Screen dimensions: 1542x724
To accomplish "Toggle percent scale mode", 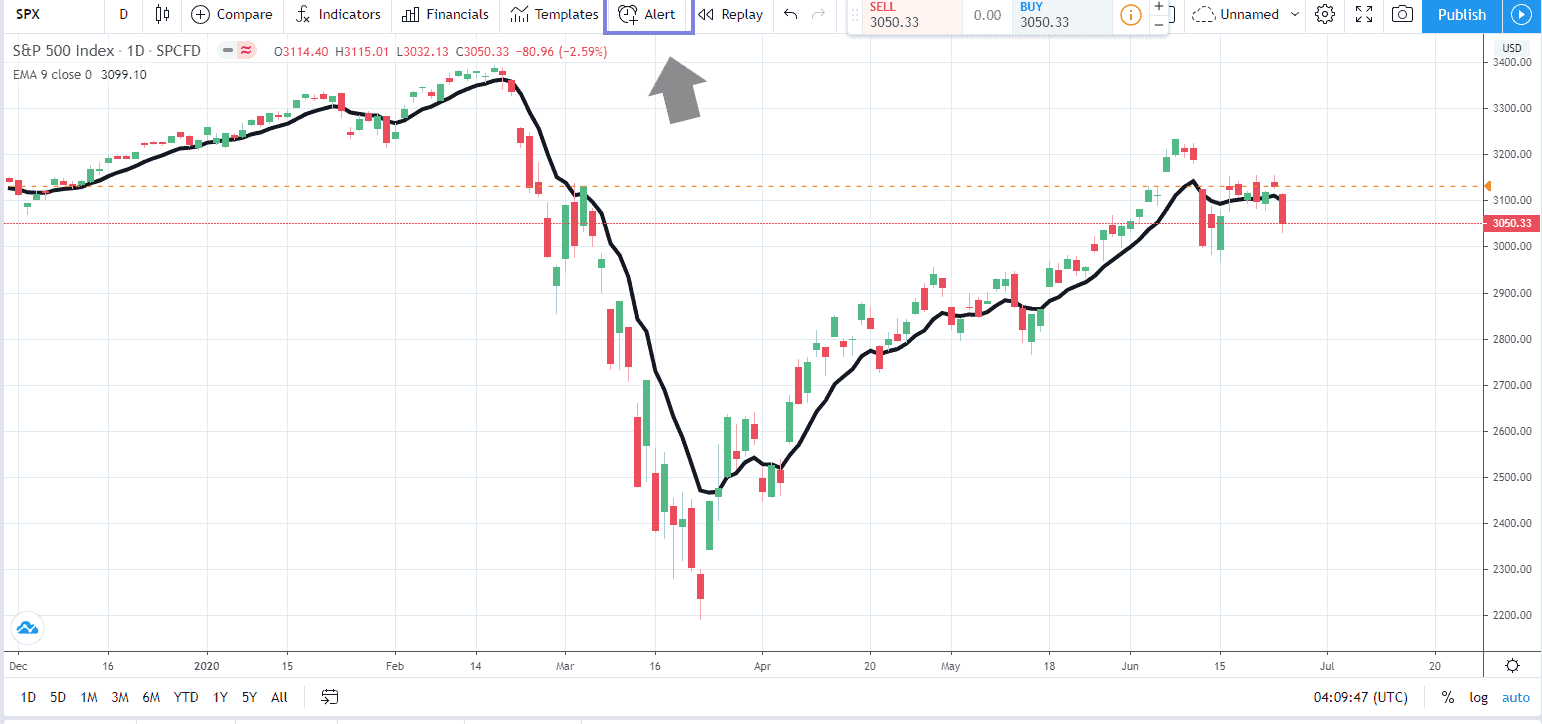I will (1448, 697).
